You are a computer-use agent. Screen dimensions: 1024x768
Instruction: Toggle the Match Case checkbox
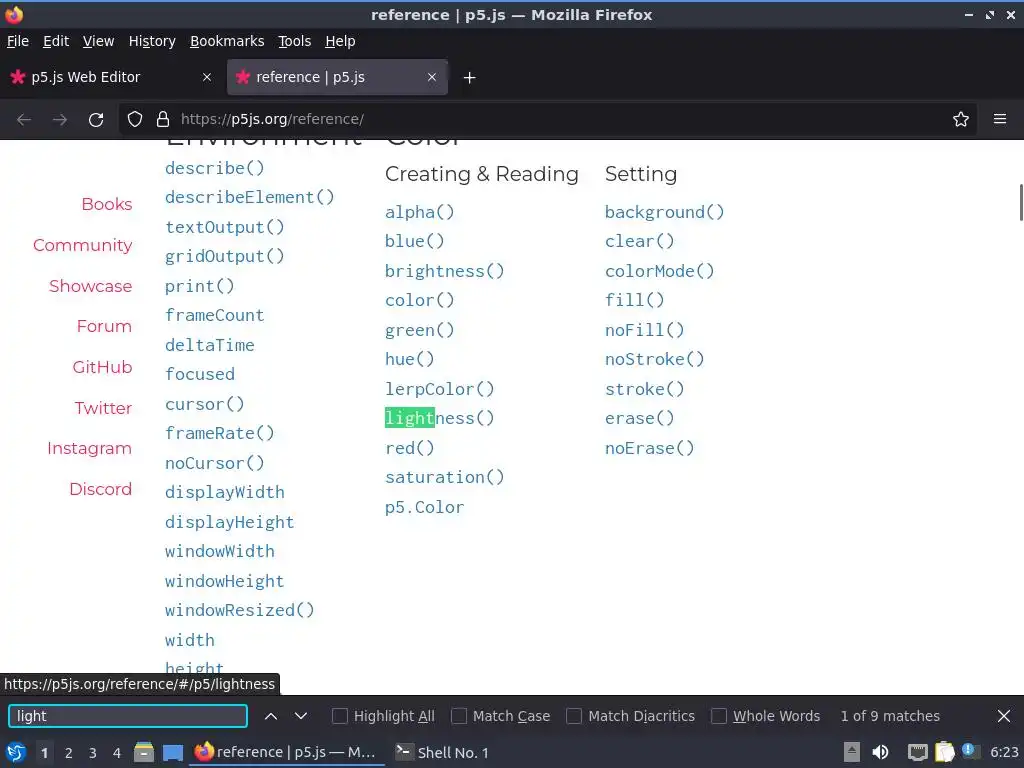(x=459, y=716)
